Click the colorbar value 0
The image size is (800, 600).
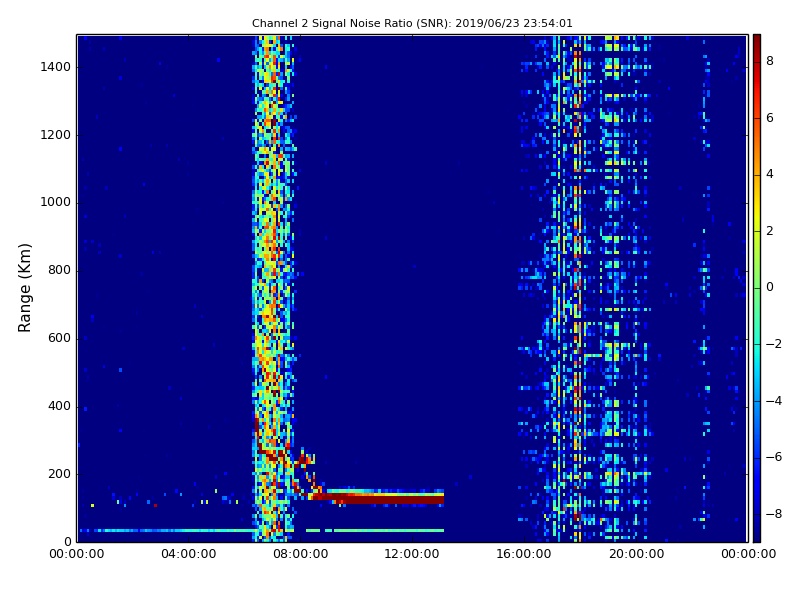click(770, 287)
